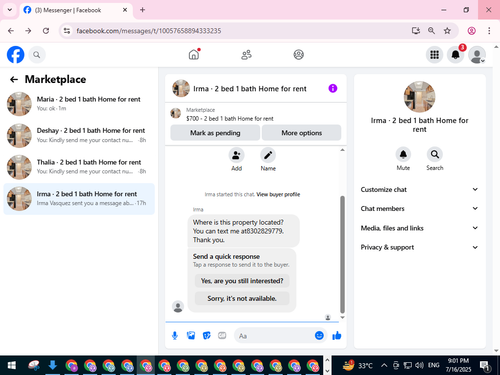
Task: Search in conversation magnifier icon
Action: pyautogui.click(x=435, y=154)
